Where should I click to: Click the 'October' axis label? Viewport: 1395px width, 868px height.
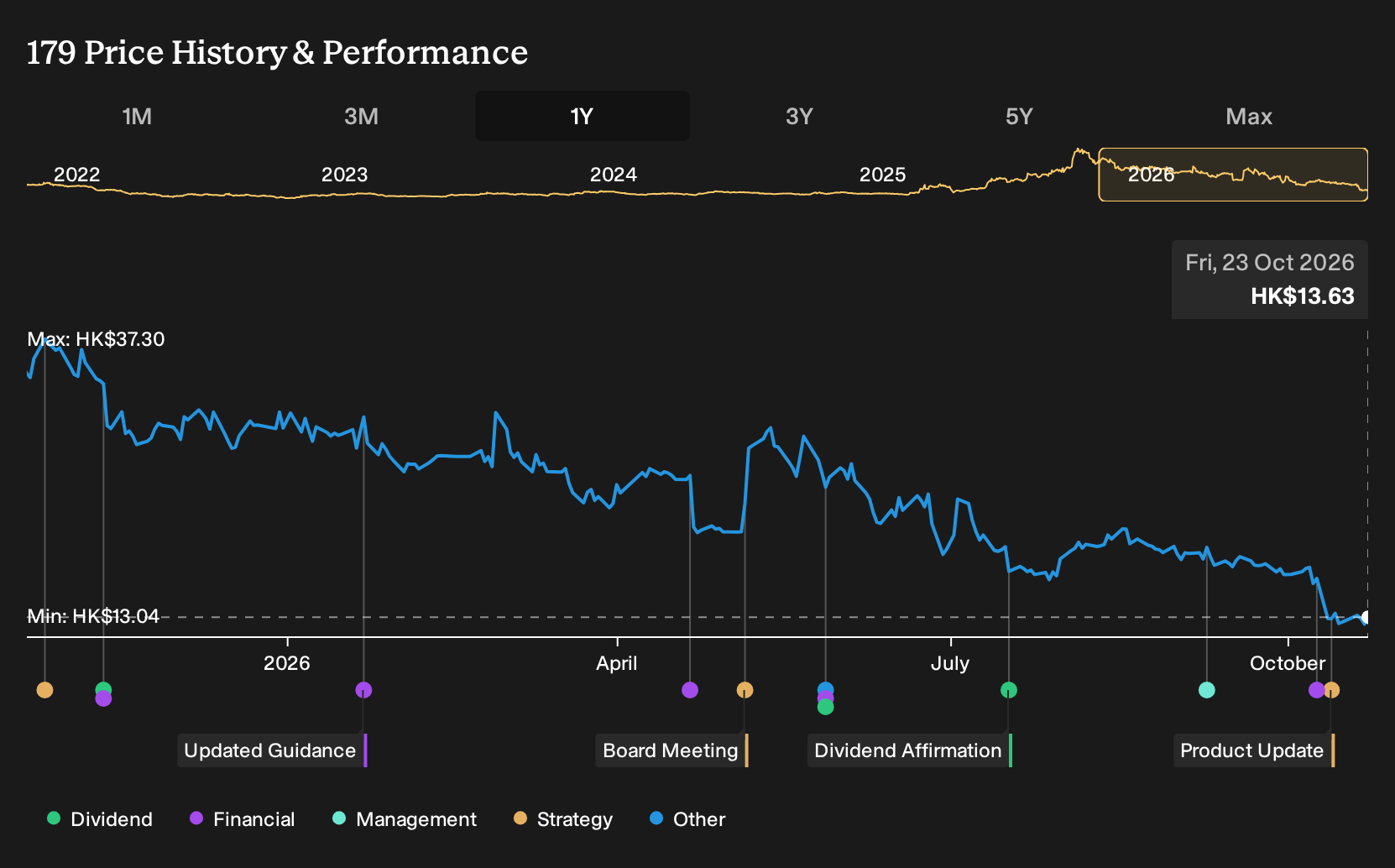point(1288,663)
